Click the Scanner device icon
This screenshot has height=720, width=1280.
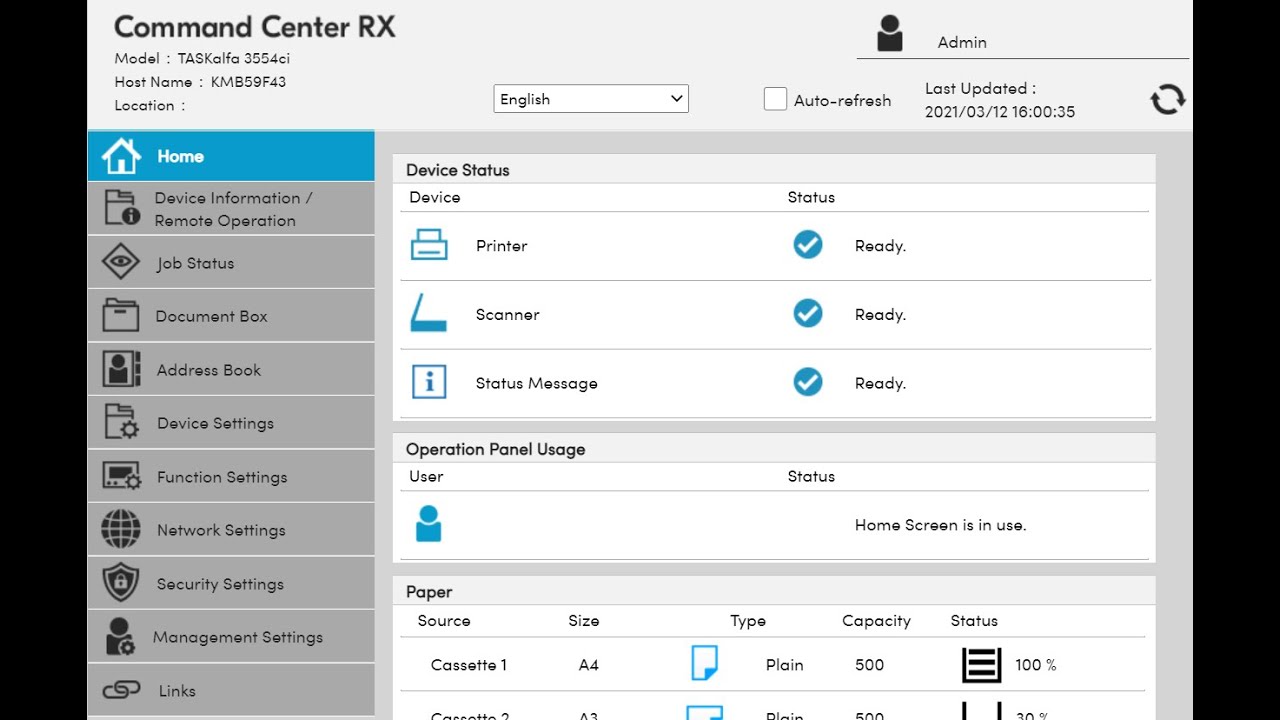point(429,314)
